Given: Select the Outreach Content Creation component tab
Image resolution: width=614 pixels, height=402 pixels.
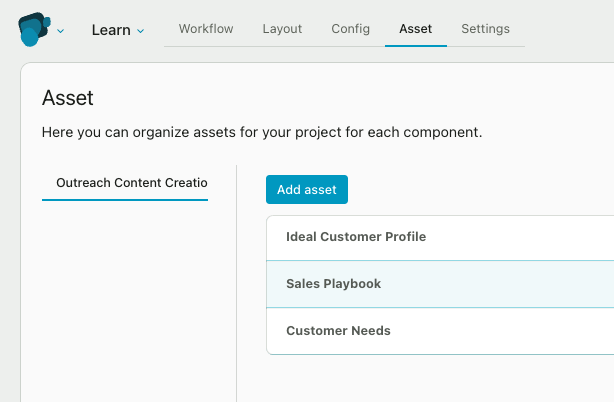Looking at the screenshot, I should (125, 183).
